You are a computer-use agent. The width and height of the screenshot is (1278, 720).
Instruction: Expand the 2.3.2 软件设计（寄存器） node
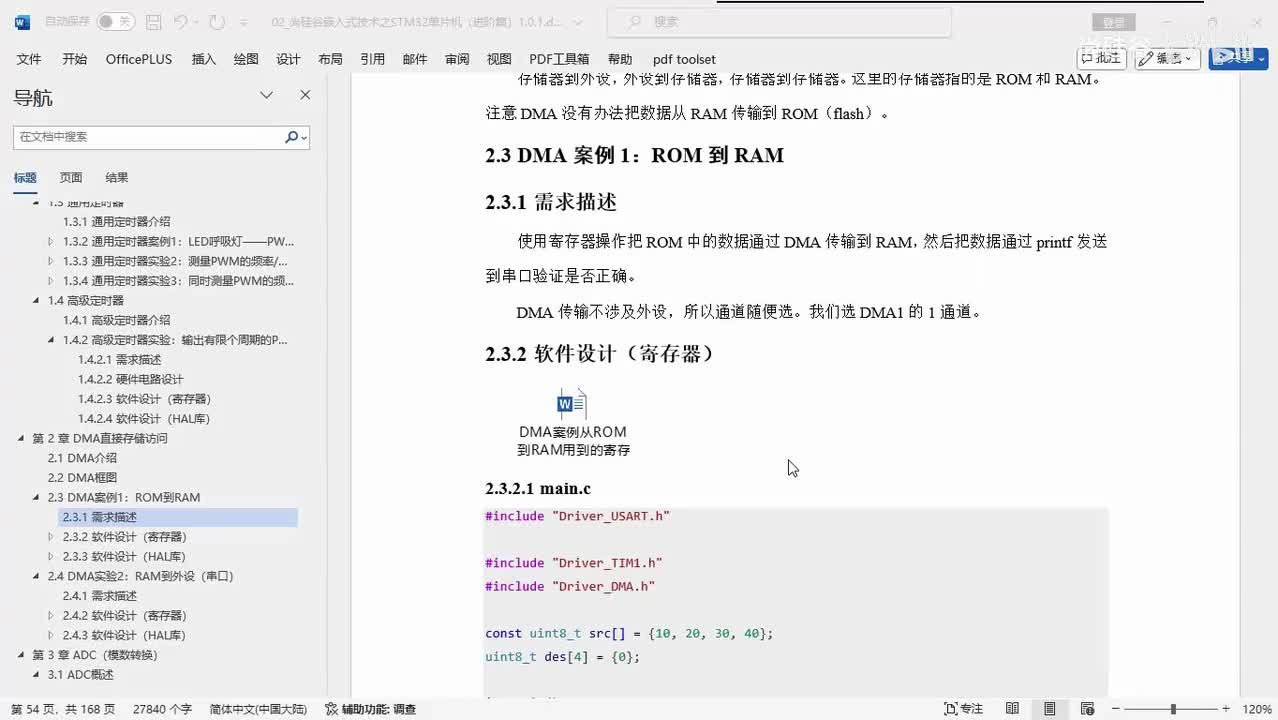(51, 537)
